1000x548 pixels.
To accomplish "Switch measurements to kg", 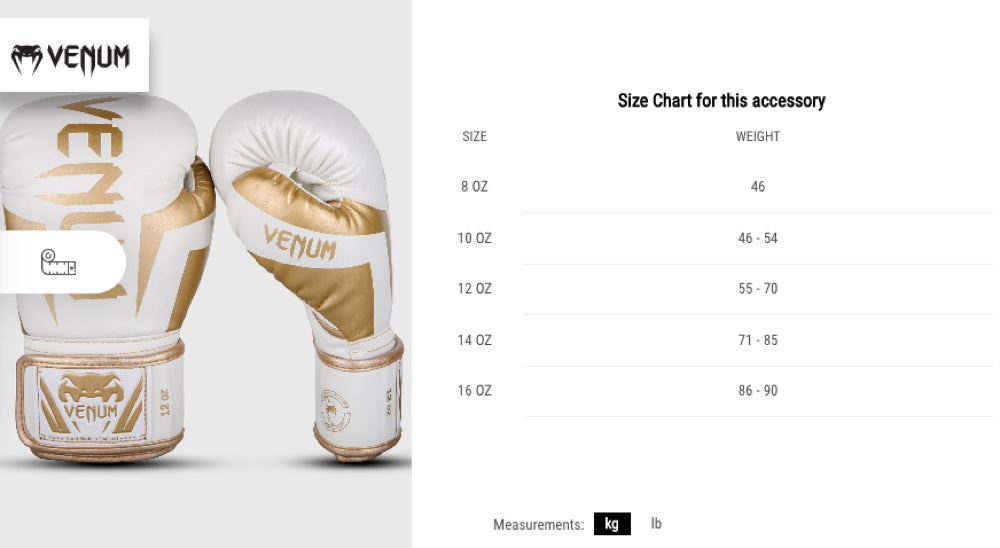I will click(612, 524).
